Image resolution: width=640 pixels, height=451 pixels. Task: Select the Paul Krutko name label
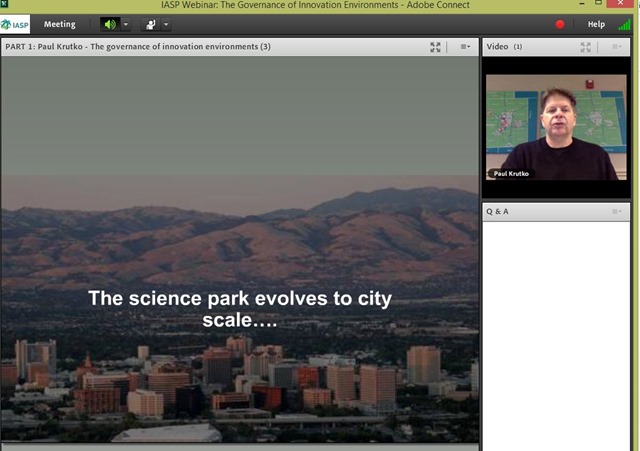tap(511, 174)
